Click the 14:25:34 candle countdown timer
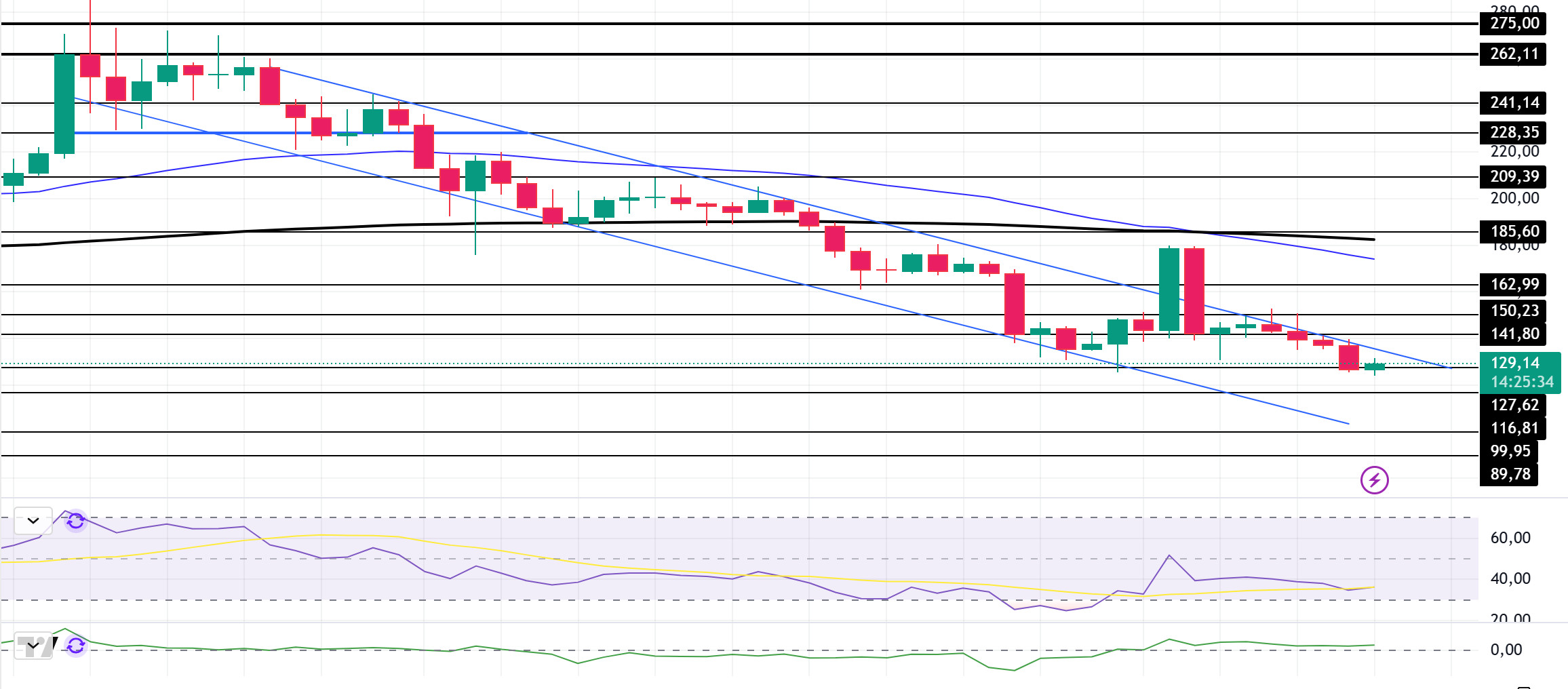The image size is (1568, 689). 1522,382
